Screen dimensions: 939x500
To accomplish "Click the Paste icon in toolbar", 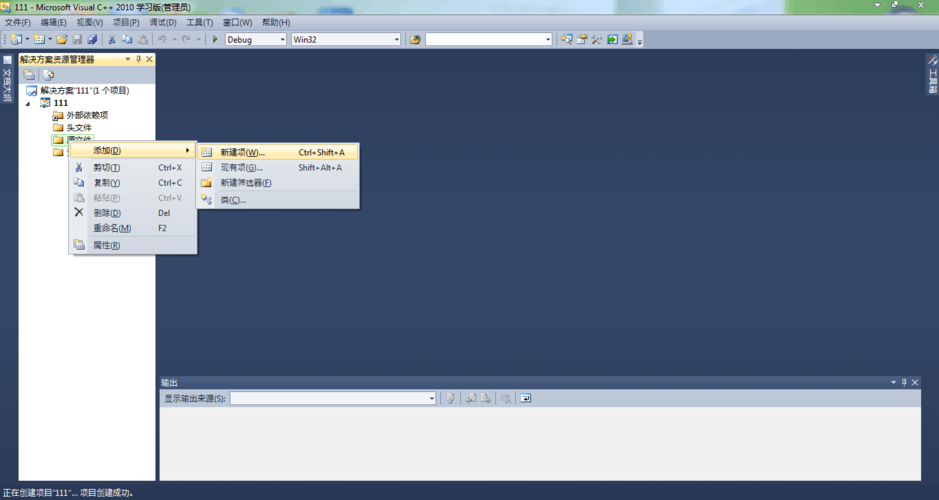I will click(x=143, y=40).
